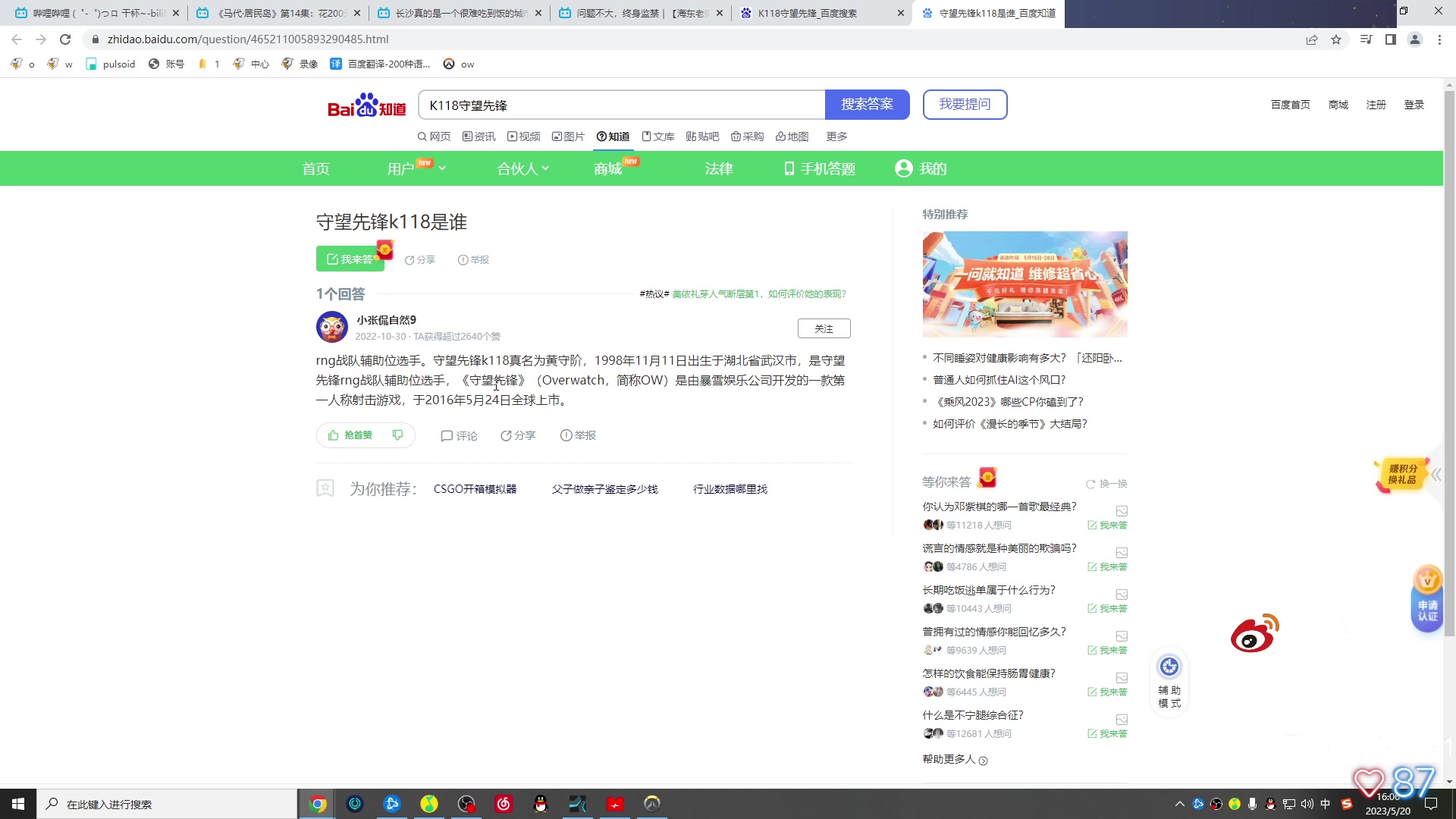Open Chrome from the Windows taskbar
1456x819 pixels.
coord(318,804)
